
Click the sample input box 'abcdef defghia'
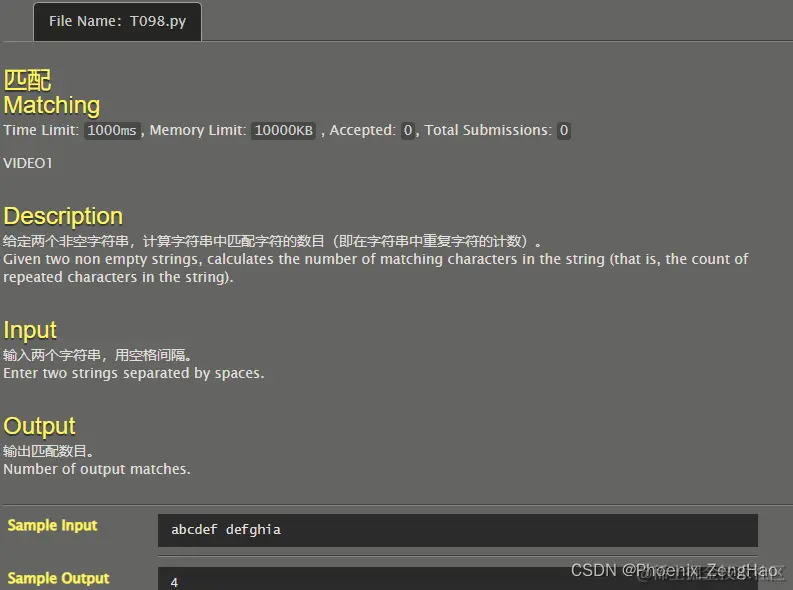[x=458, y=530]
